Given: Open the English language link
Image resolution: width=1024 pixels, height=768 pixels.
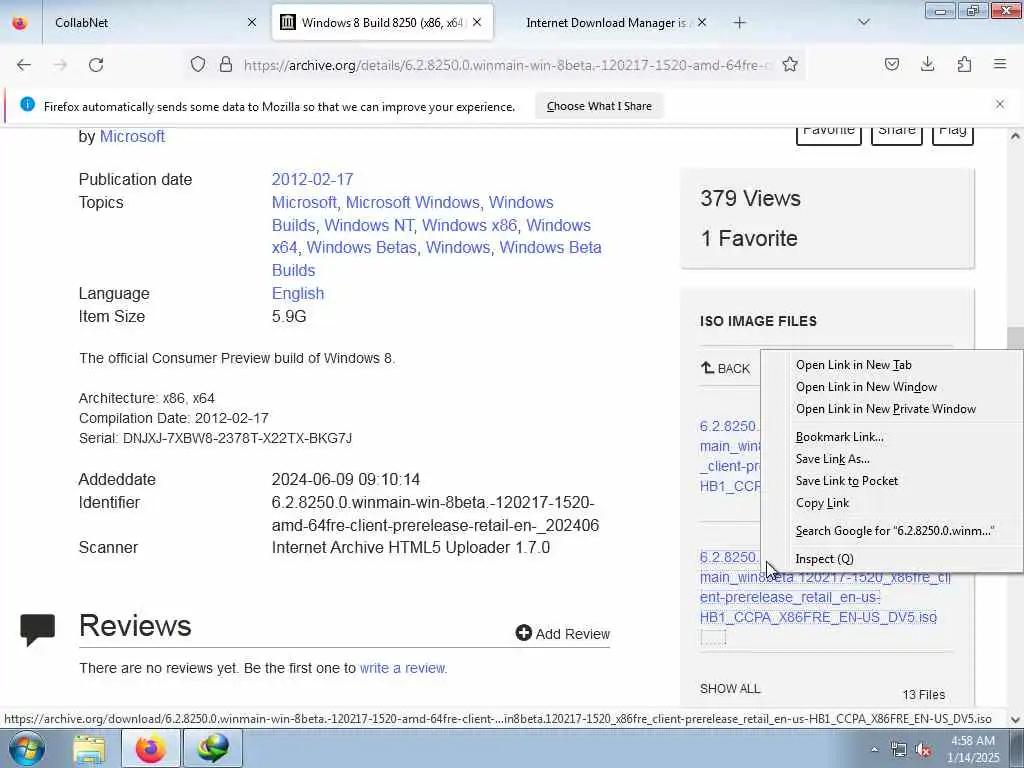Looking at the screenshot, I should (298, 293).
